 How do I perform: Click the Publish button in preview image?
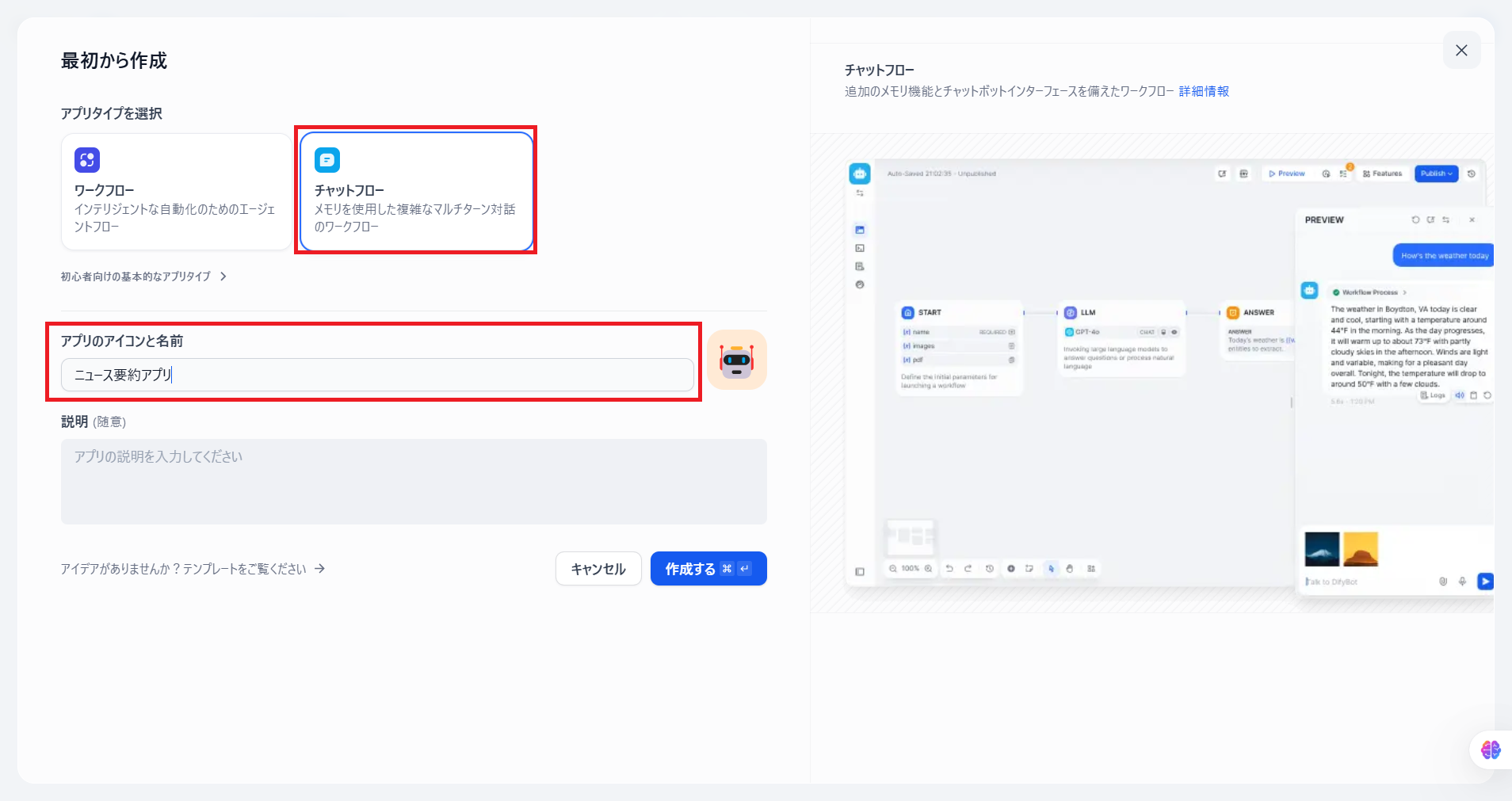(x=1436, y=174)
